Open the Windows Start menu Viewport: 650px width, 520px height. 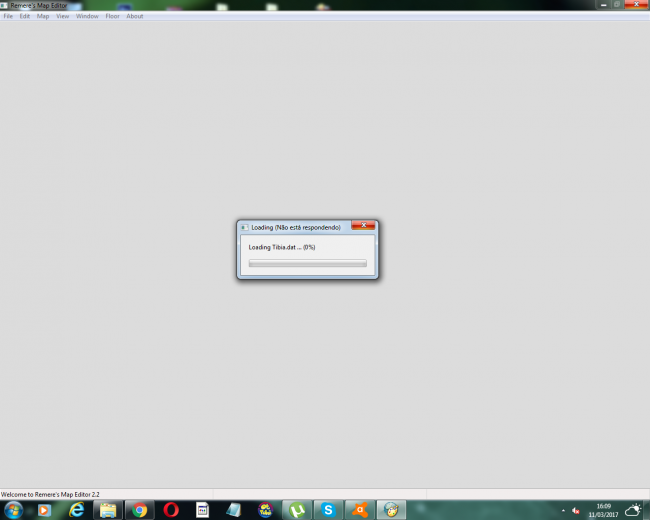pos(13,510)
